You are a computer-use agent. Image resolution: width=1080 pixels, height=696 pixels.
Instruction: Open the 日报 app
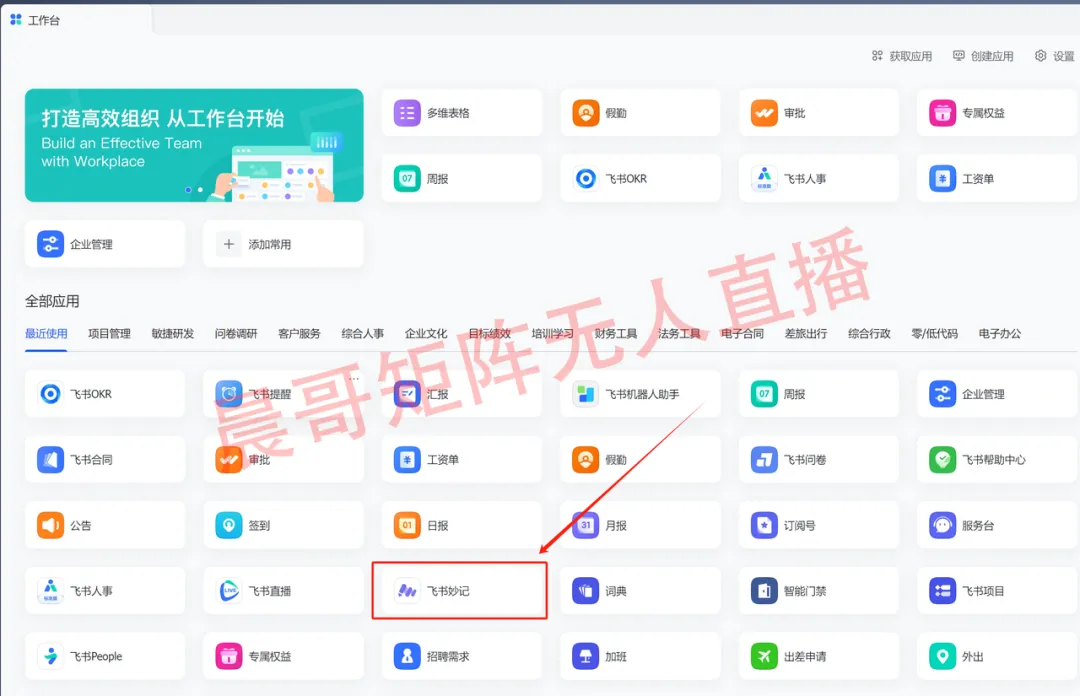click(x=461, y=525)
